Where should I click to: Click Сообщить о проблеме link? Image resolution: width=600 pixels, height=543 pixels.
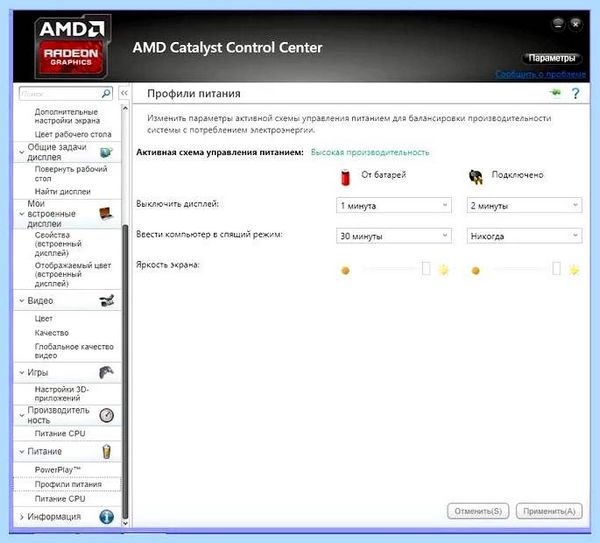[540, 74]
